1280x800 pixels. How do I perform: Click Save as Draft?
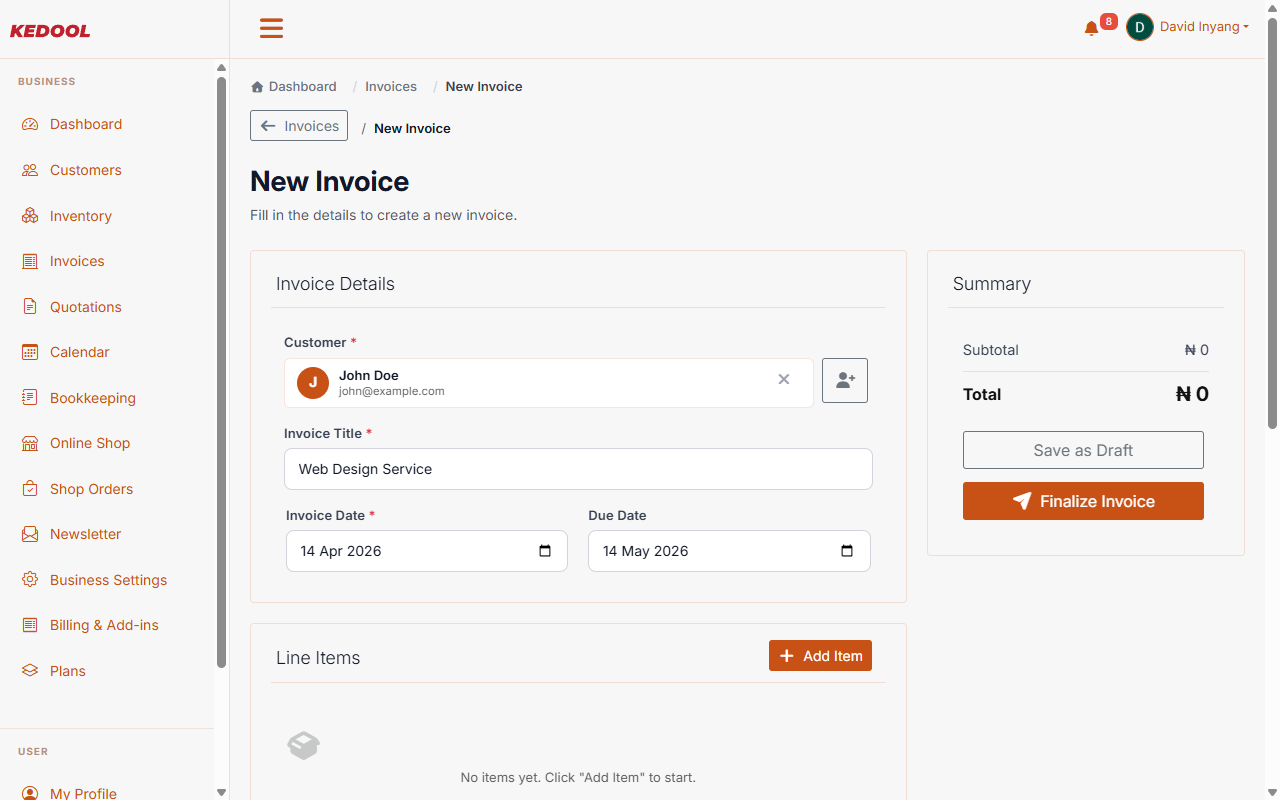[1083, 450]
